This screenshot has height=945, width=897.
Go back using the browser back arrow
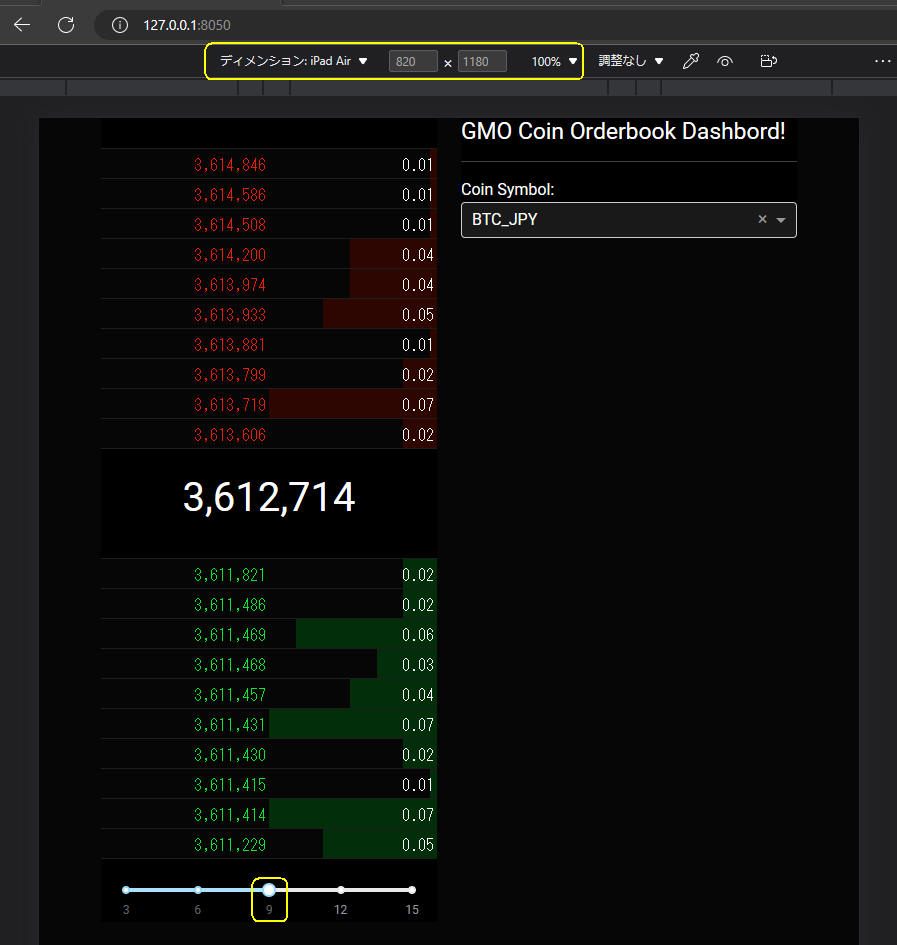click(x=22, y=25)
